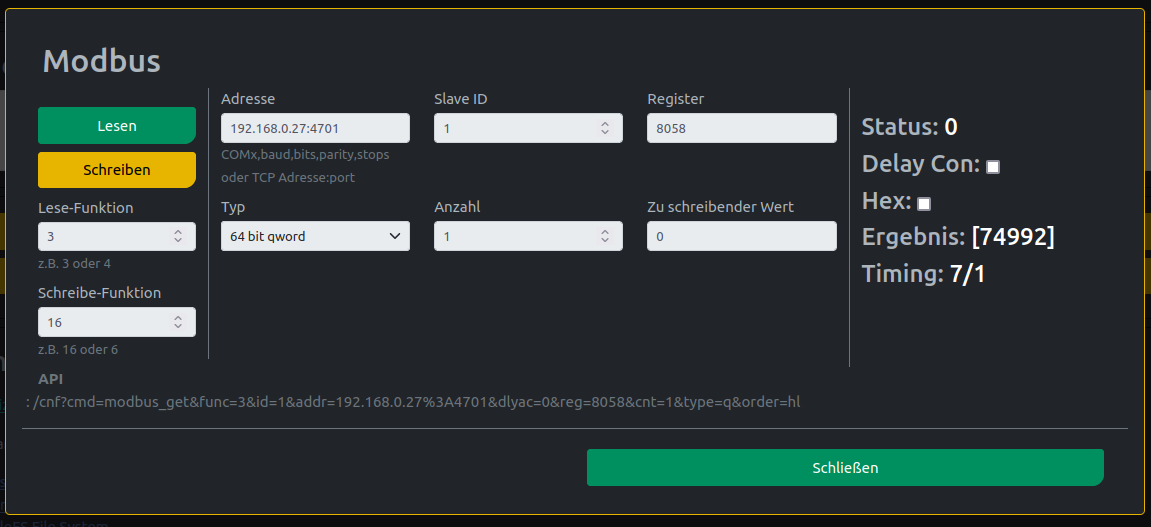Close the dialog with Schließen

click(845, 468)
